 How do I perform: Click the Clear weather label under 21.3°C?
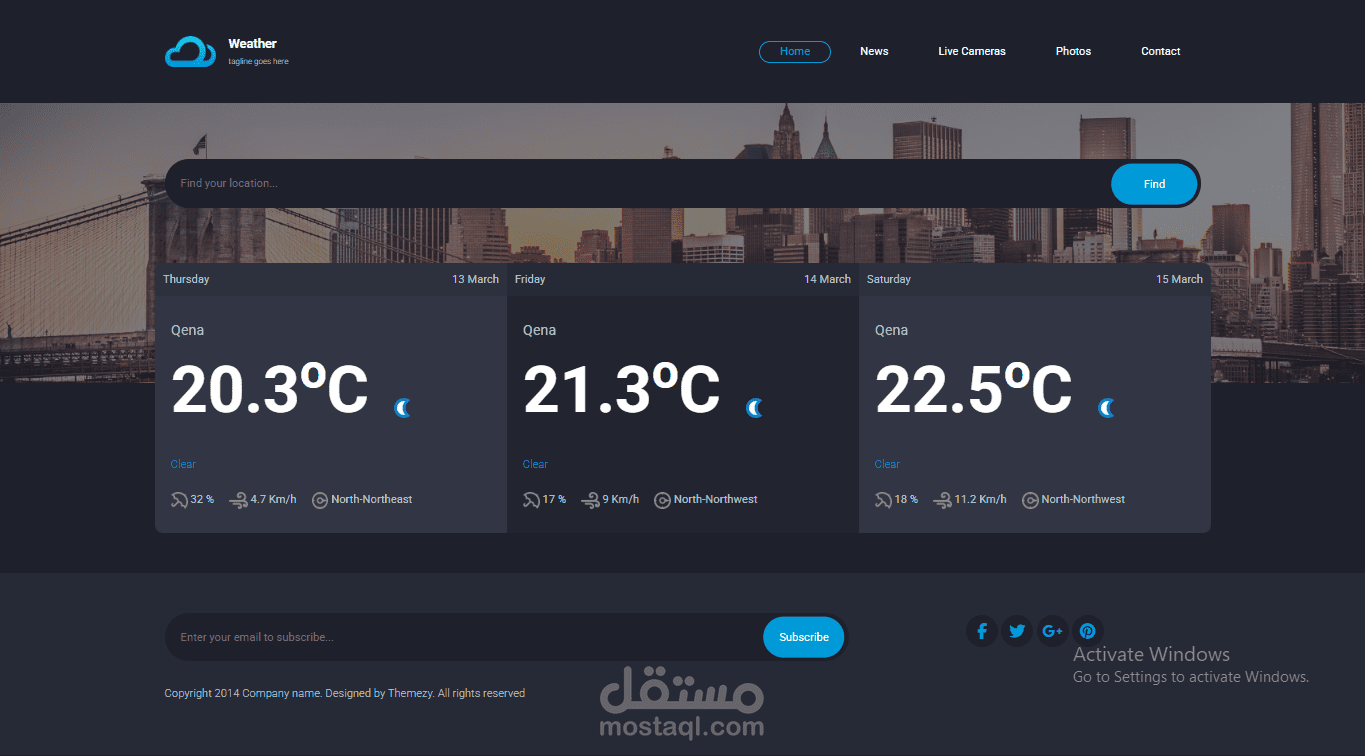point(534,463)
